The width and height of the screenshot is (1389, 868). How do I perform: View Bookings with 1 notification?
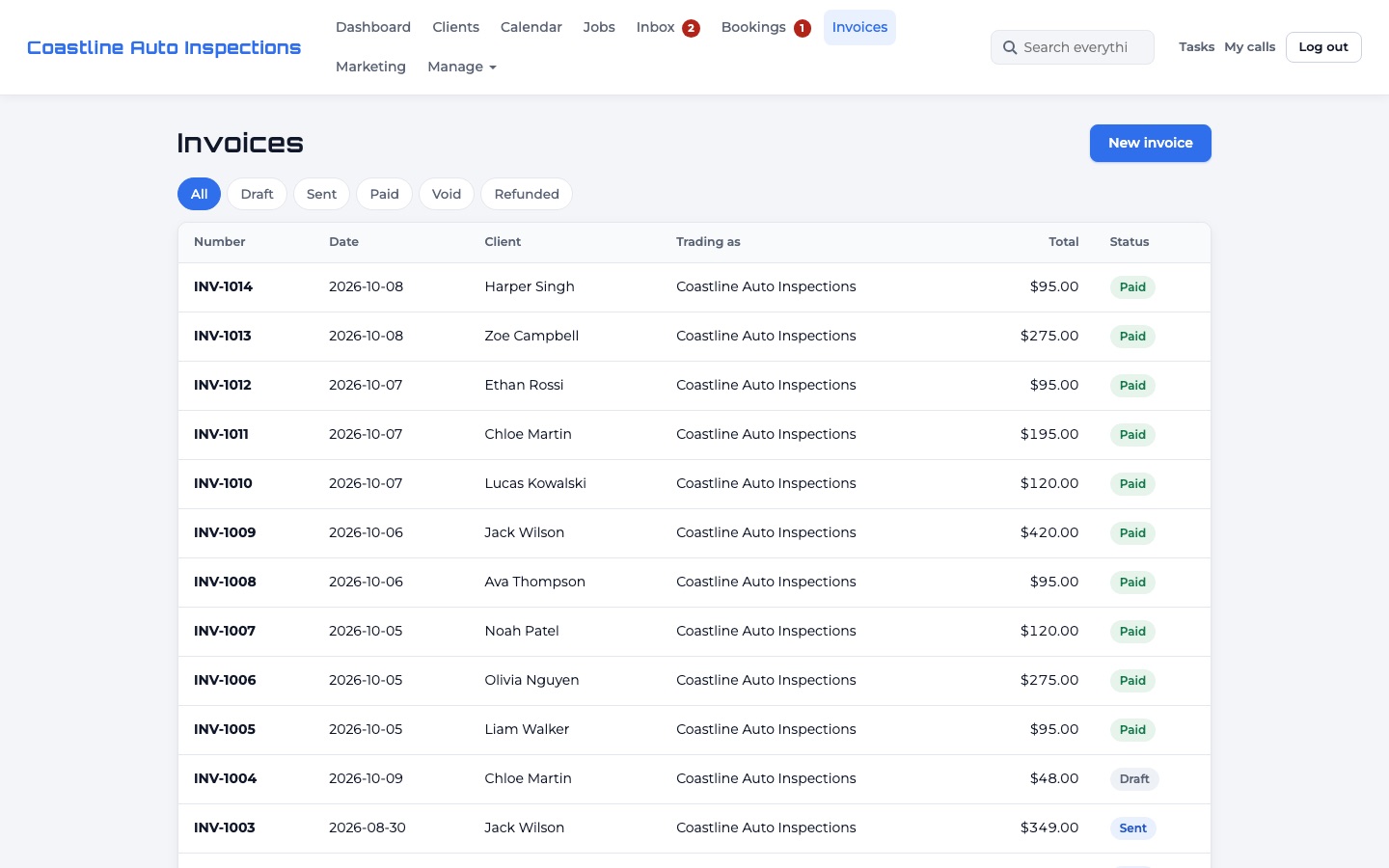tap(766, 27)
